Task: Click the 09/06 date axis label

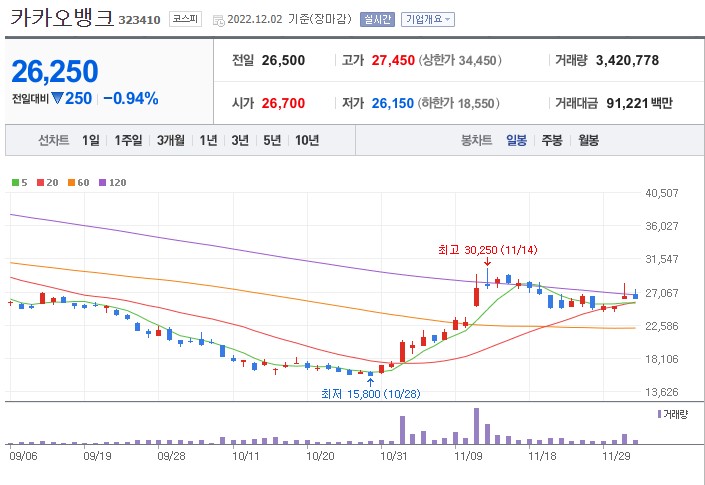Action: pyautogui.click(x=23, y=456)
